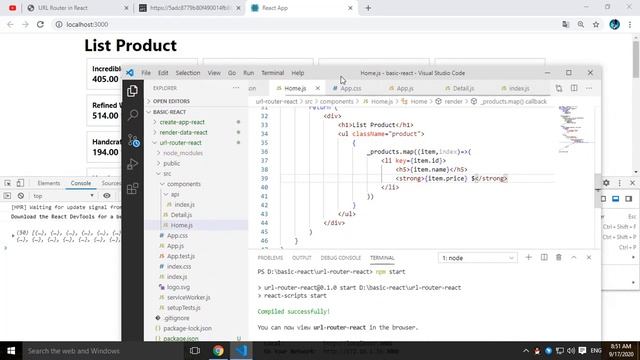
Task: Open DevTools customize menu dots
Action: click(x=620, y=183)
